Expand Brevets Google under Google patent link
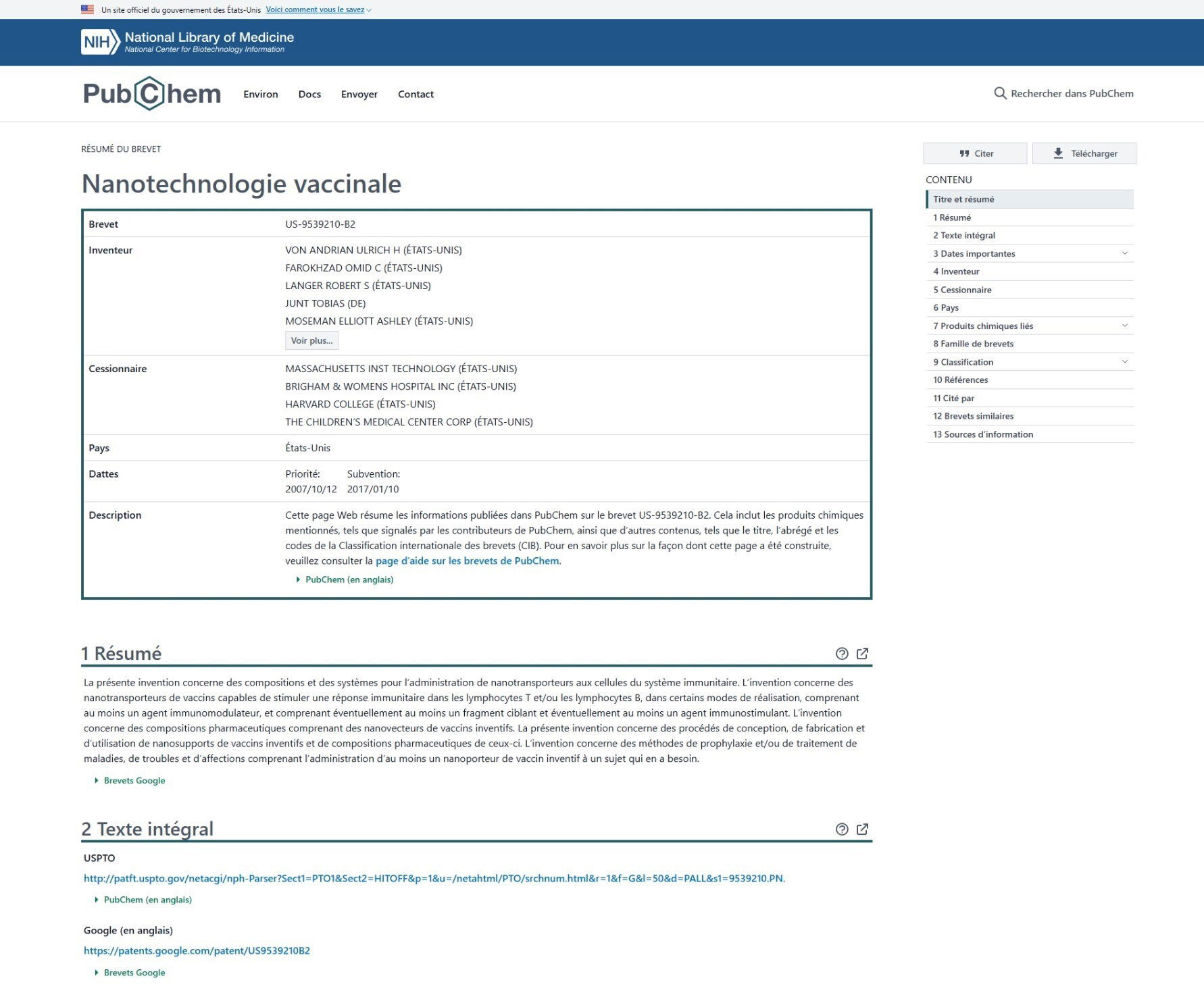1204x1003 pixels. coord(130,973)
